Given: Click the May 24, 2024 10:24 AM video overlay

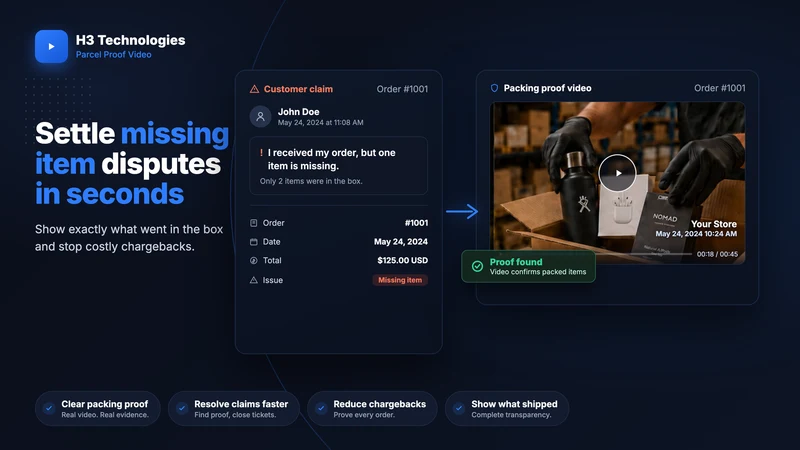Looking at the screenshot, I should (696, 234).
